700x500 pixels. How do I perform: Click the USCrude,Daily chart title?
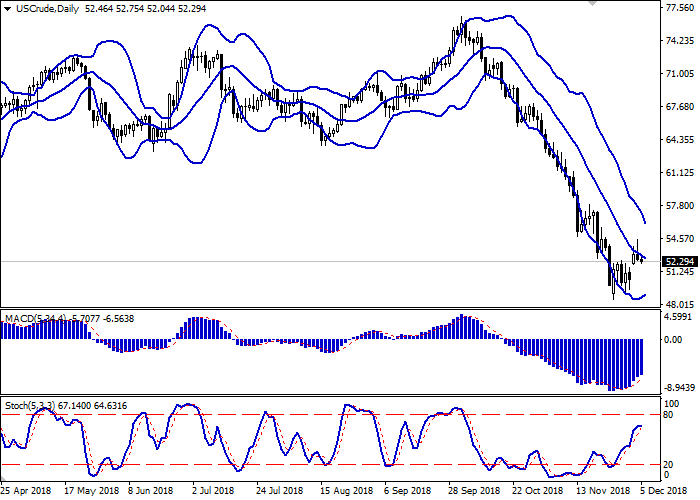coord(47,8)
